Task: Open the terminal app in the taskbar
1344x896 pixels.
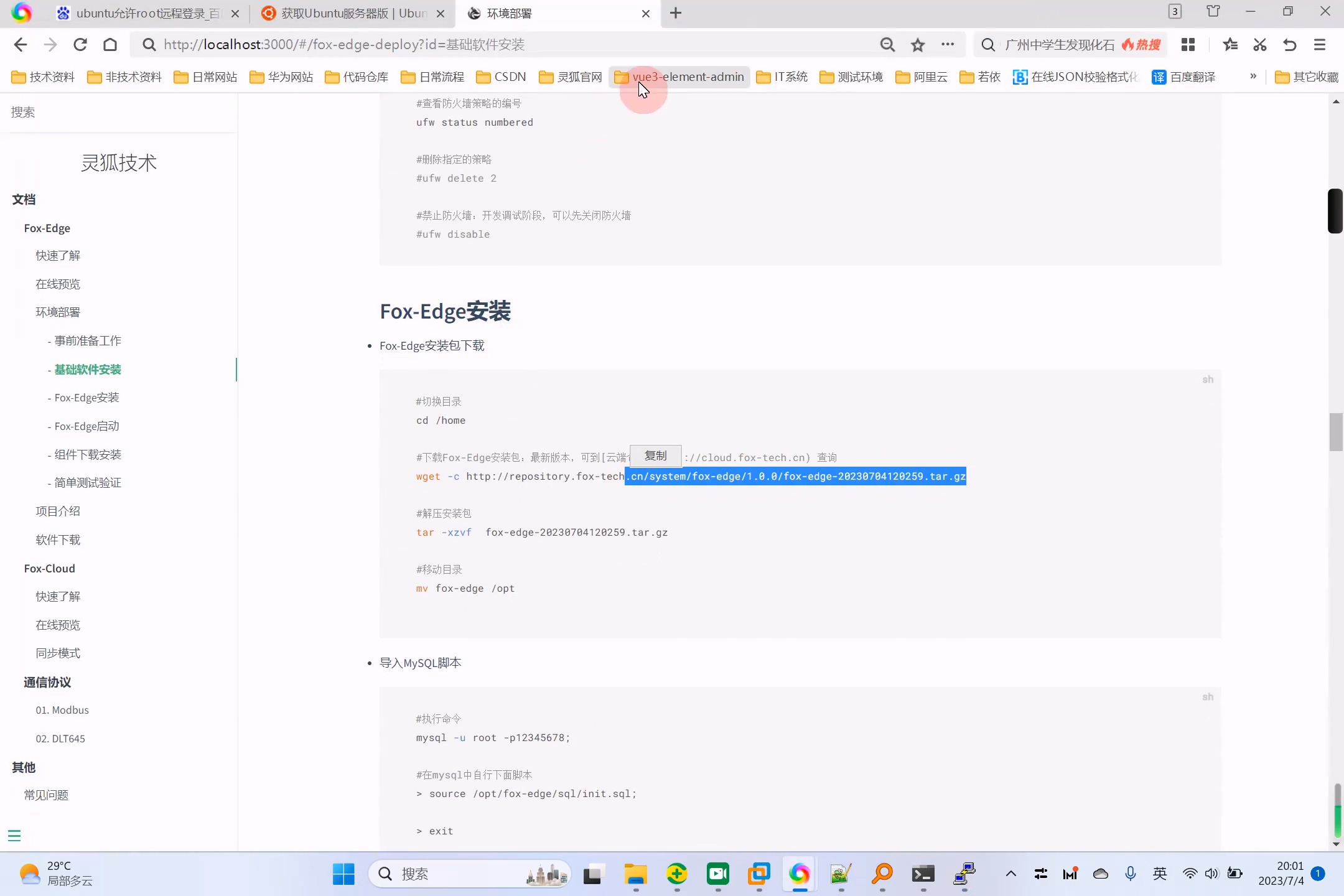Action: 923,874
